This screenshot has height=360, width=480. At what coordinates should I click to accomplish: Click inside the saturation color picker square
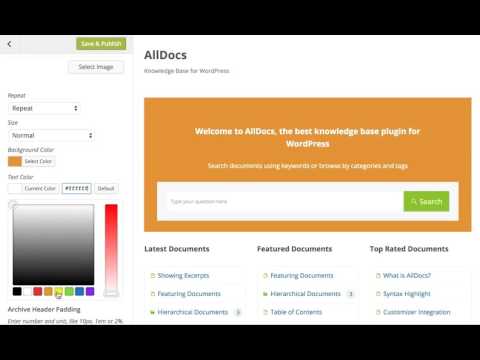pos(53,244)
